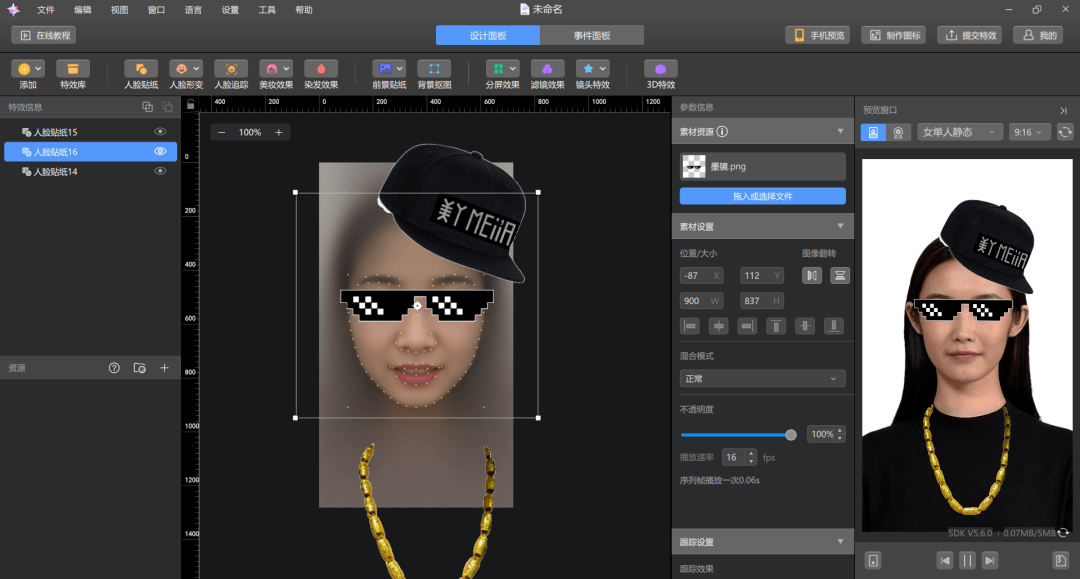Open the 3D特效 tool
This screenshot has width=1080, height=579.
(x=661, y=74)
